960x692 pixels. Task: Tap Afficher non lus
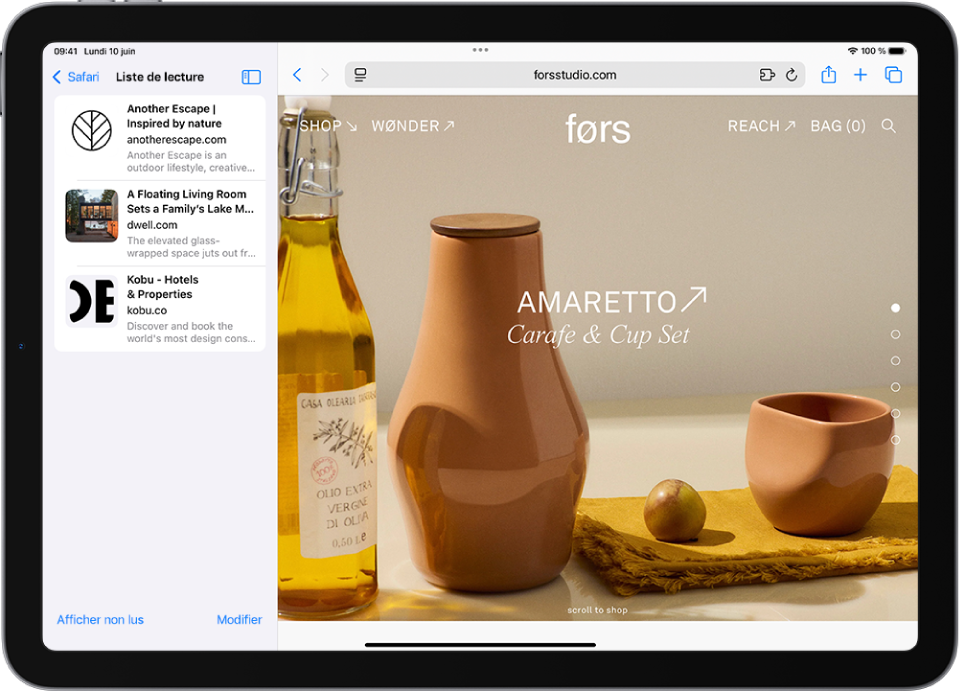coord(100,620)
